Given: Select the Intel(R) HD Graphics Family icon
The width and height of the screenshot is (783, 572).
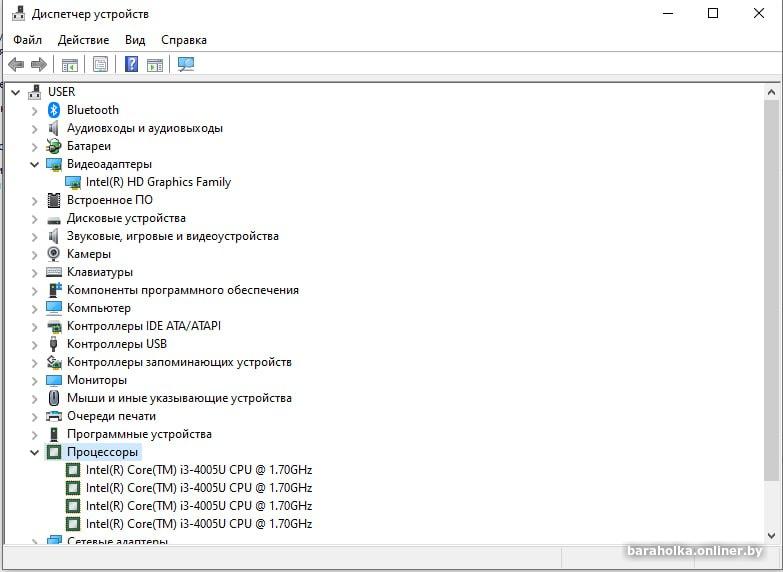Looking at the screenshot, I should (x=73, y=182).
